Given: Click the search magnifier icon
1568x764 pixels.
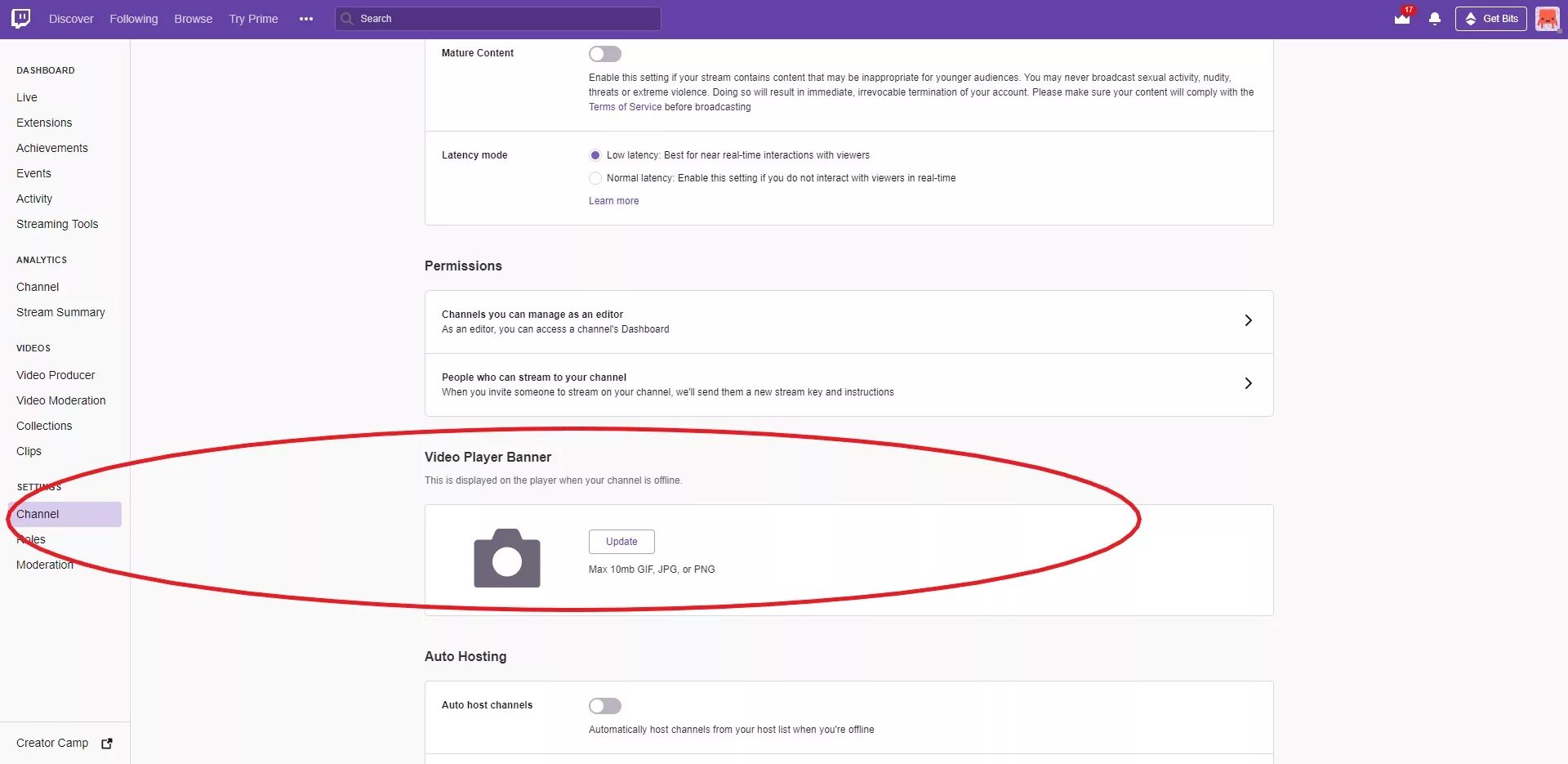Looking at the screenshot, I should click(x=347, y=19).
